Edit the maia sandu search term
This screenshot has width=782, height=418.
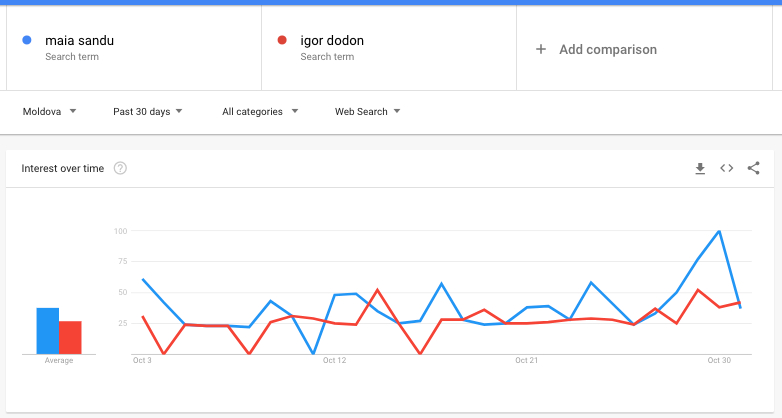coord(79,40)
